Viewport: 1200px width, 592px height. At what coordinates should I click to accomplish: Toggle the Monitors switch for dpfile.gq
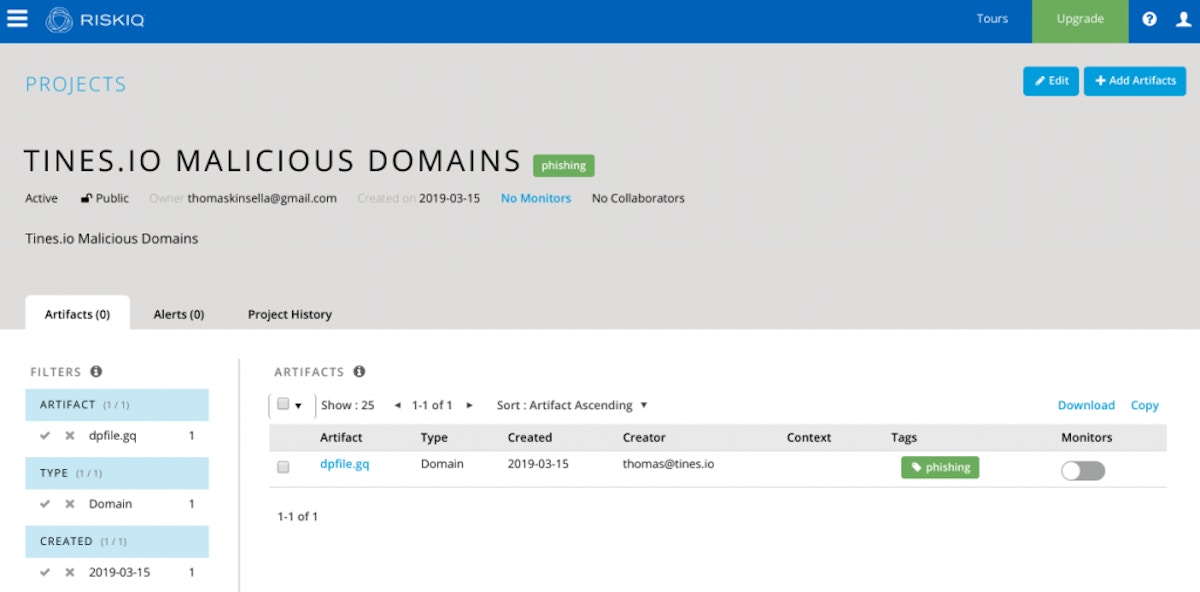(1082, 470)
